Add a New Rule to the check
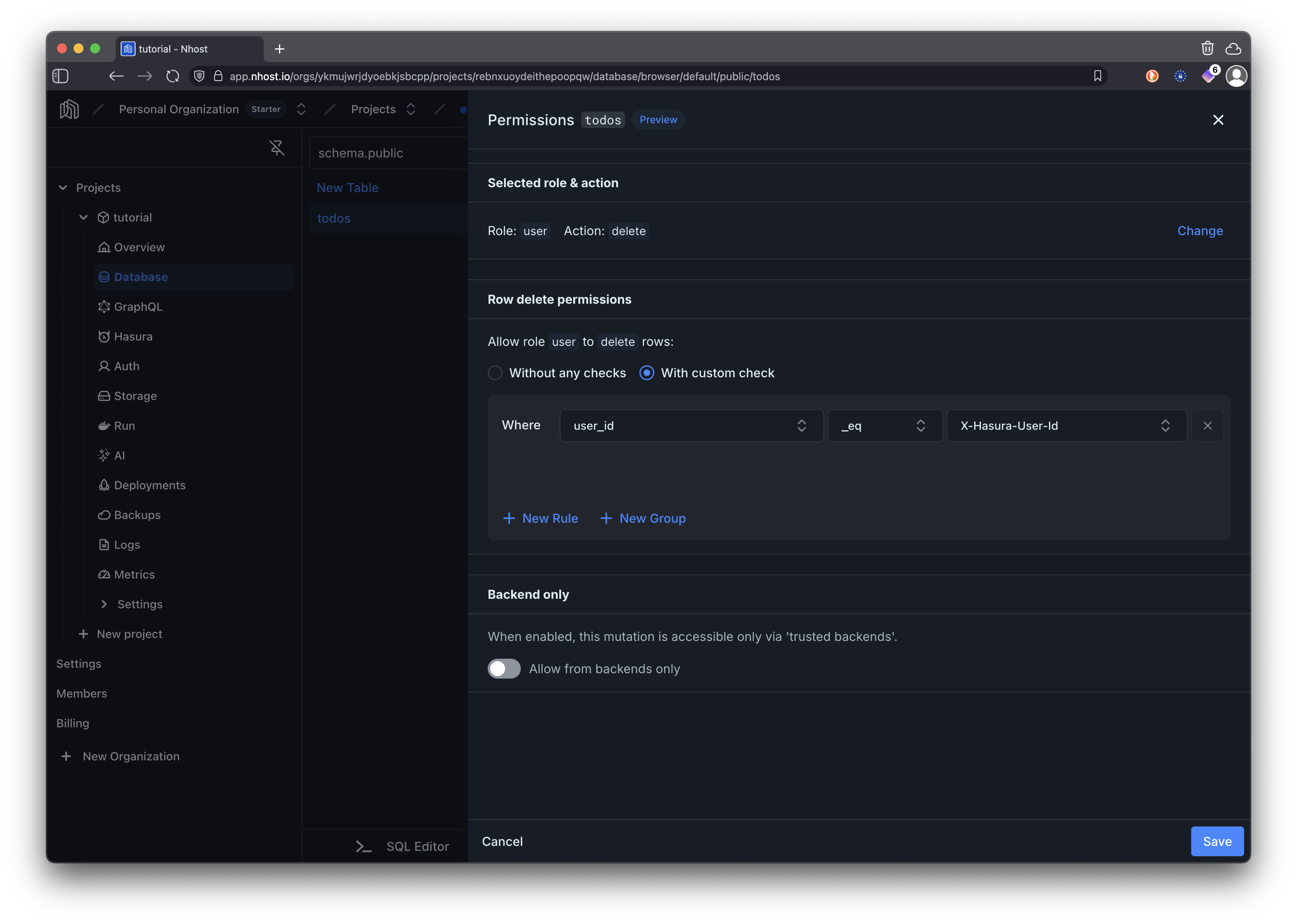This screenshot has height=924, width=1297. [541, 518]
